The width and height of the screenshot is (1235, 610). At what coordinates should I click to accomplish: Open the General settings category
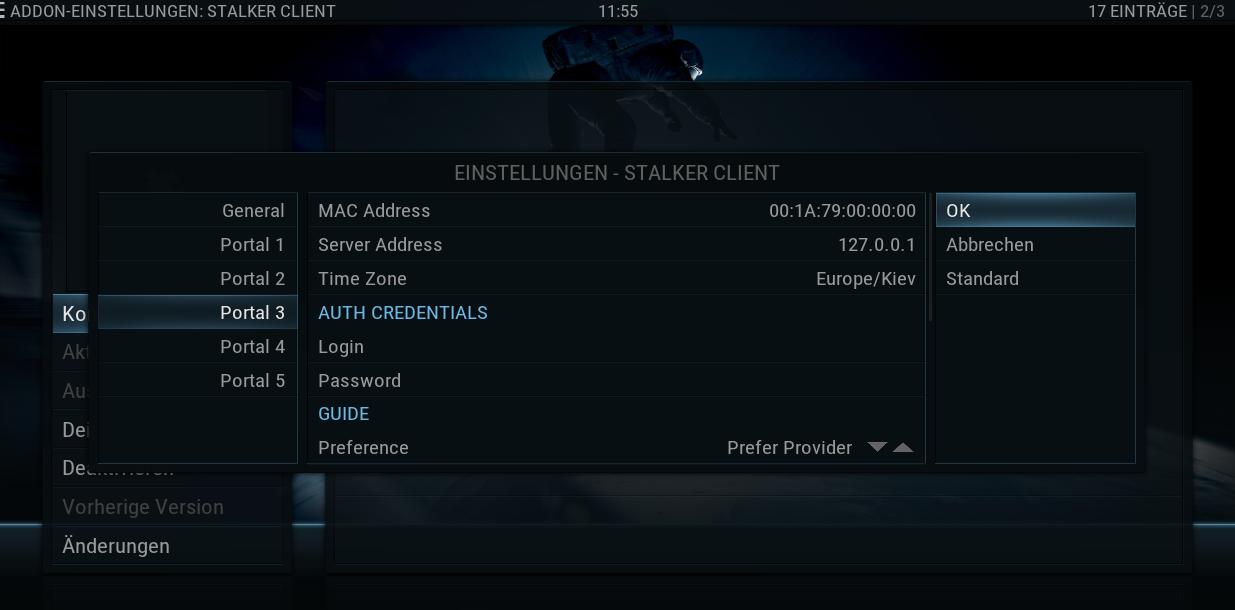pos(198,211)
